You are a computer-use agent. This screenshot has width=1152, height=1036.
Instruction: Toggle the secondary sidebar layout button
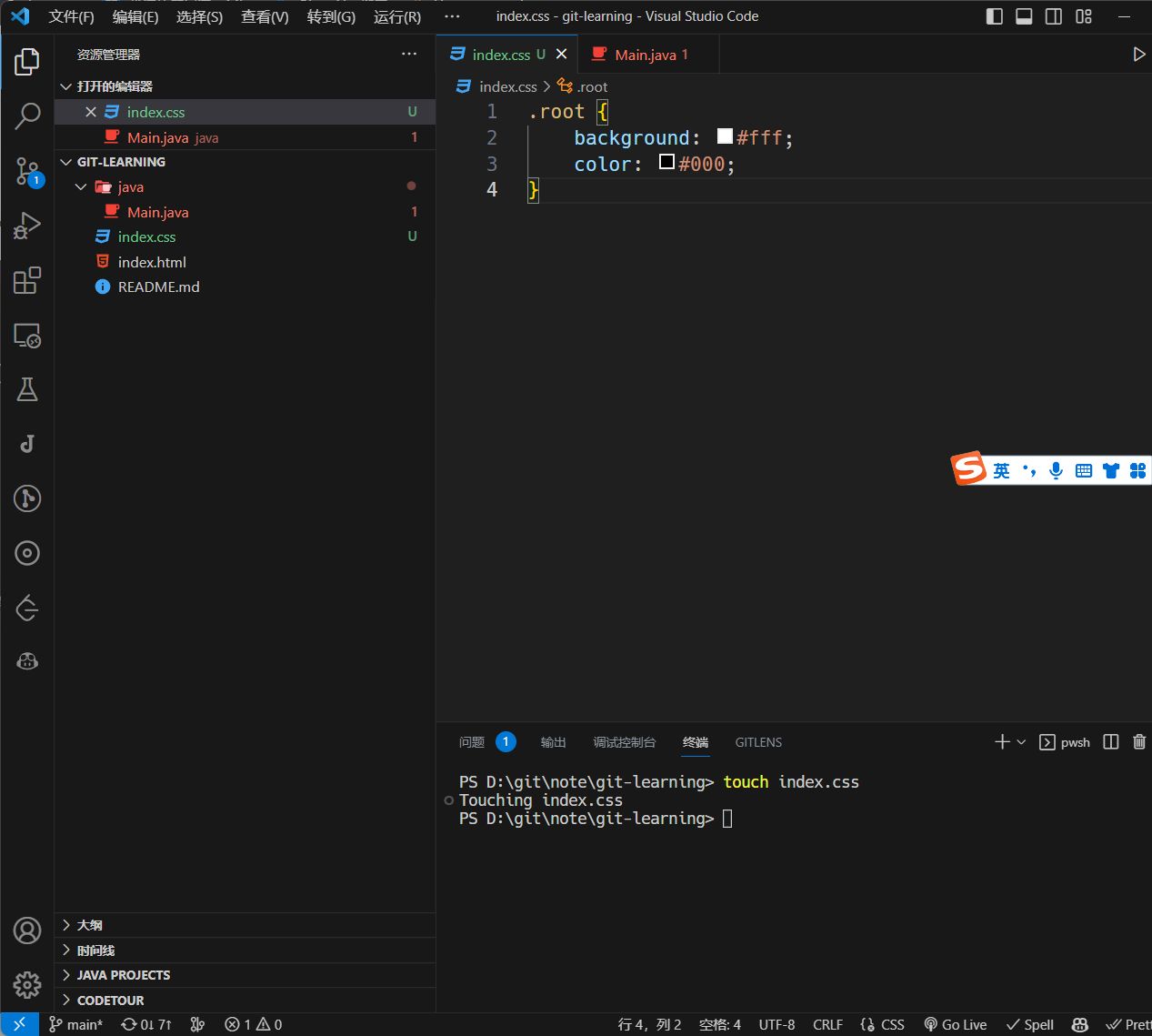(x=1053, y=16)
